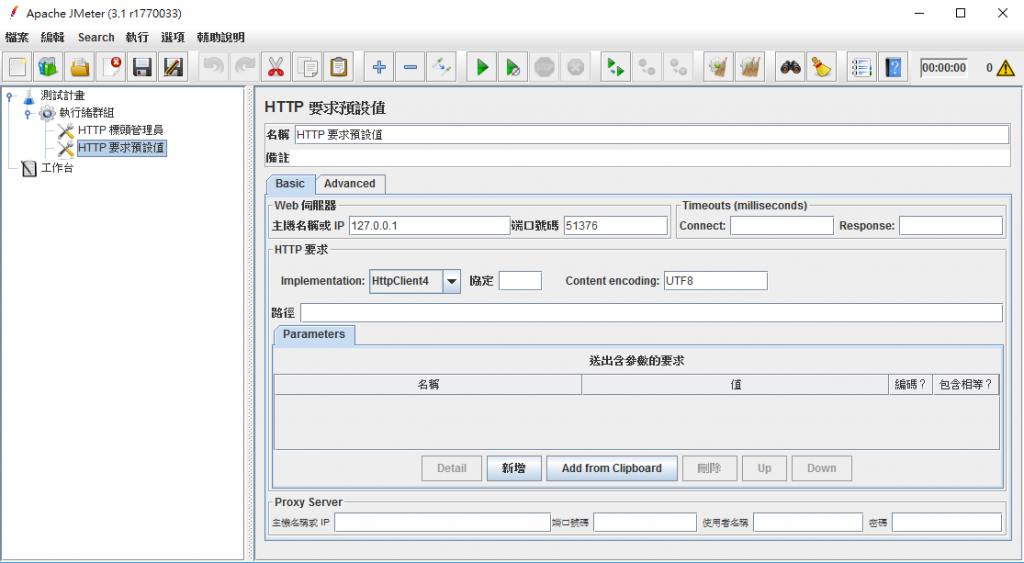Click the 協定 protocol input field
Image resolution: width=1024 pixels, height=563 pixels.
coord(520,282)
